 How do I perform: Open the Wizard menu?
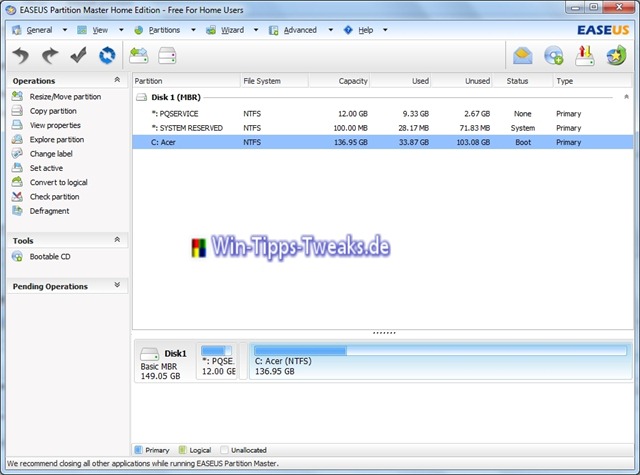232,30
